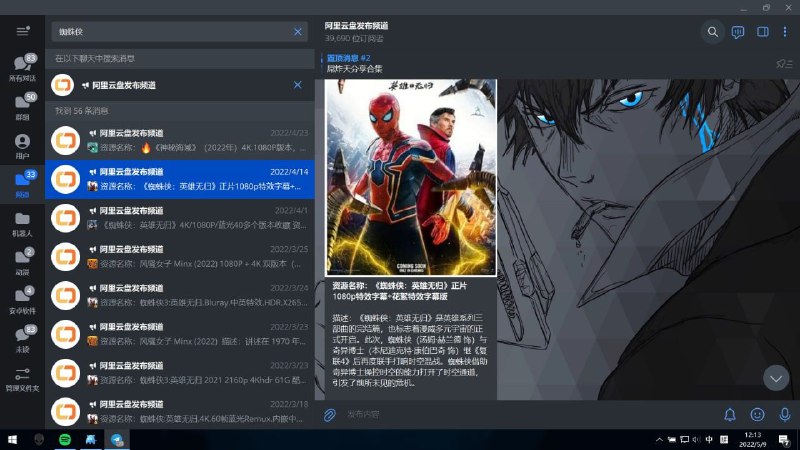Open the 机器人 folder tab
This screenshot has width=800, height=450.
pos(22,223)
